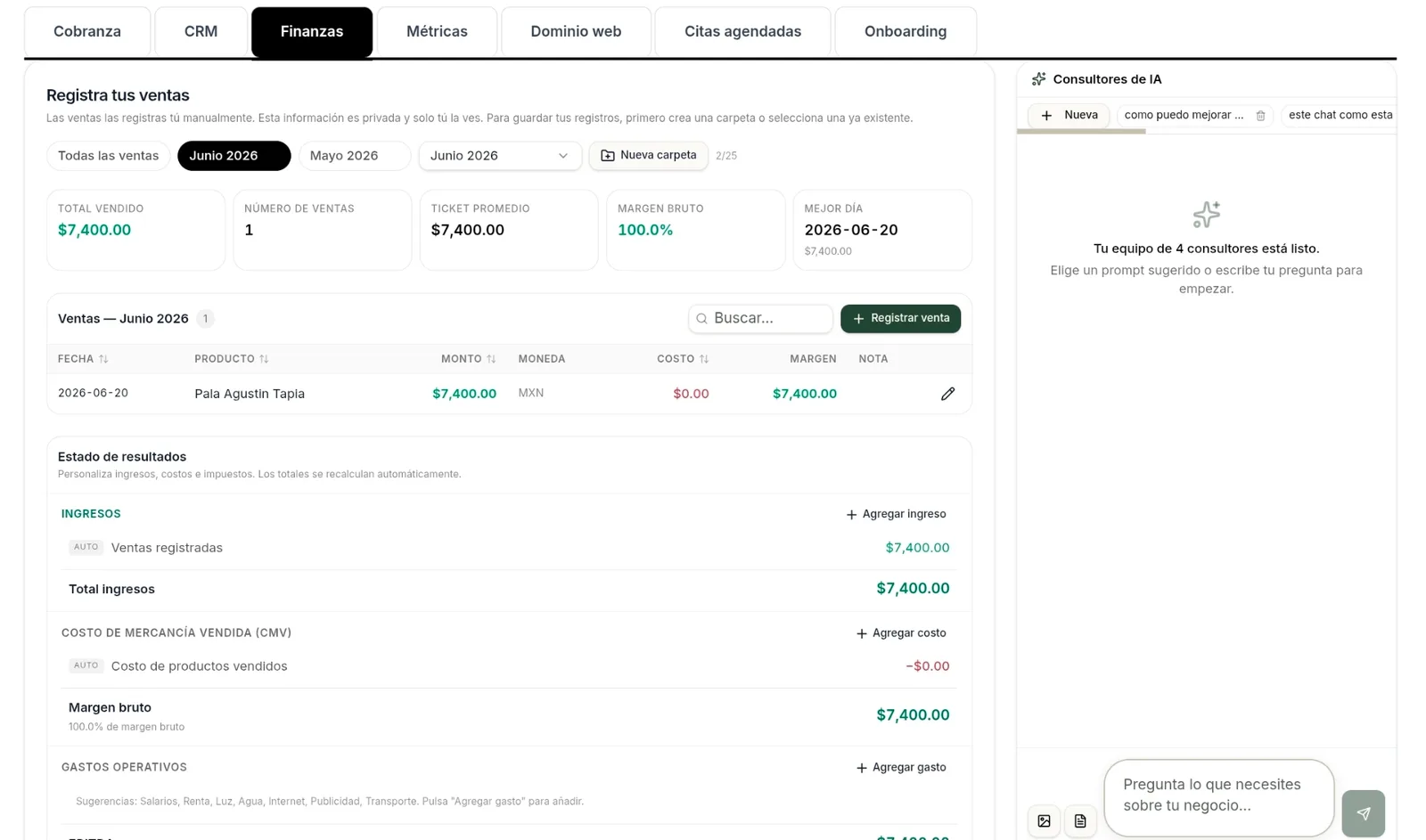Click the MEJOR DÍA summary card
This screenshot has height=840, width=1426.
coord(882,230)
